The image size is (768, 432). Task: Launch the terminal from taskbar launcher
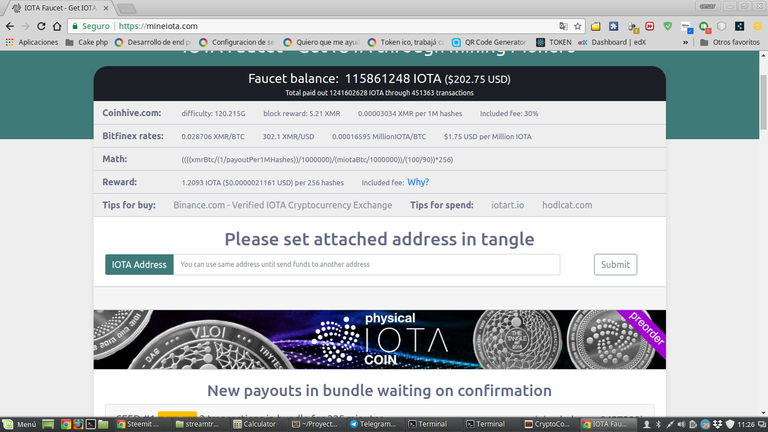[x=91, y=424]
